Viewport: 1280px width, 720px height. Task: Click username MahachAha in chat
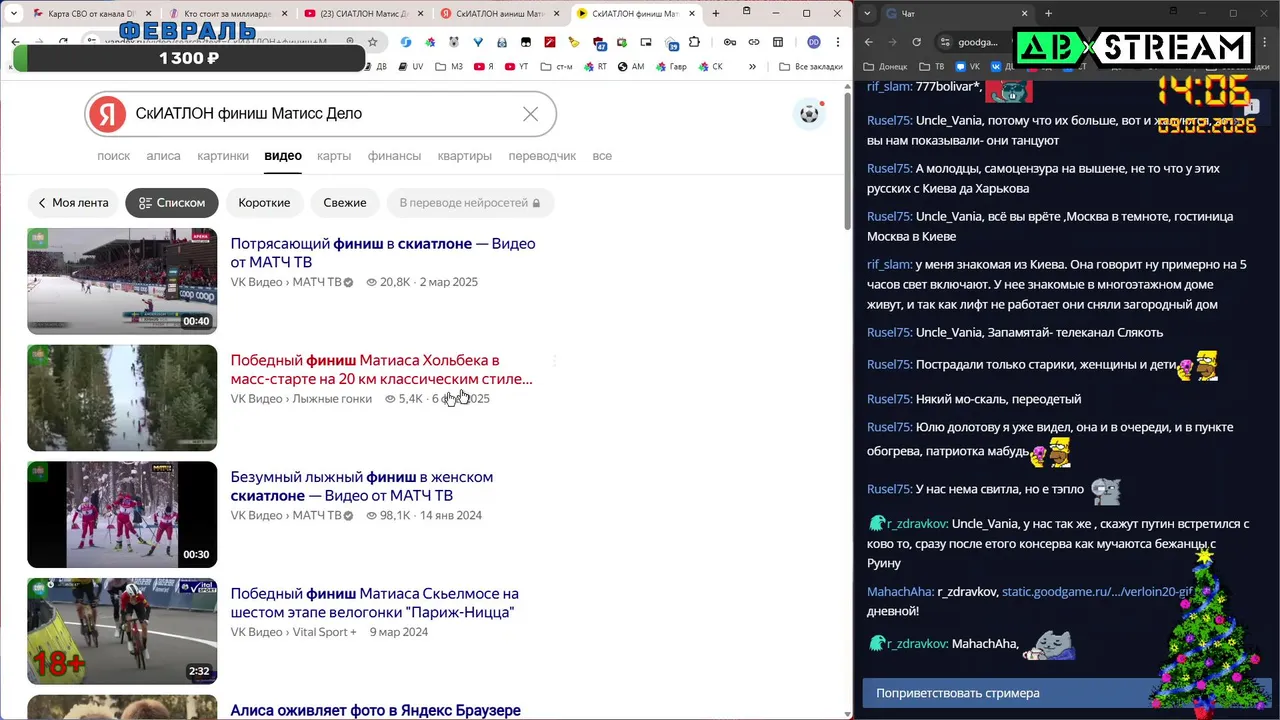click(900, 592)
